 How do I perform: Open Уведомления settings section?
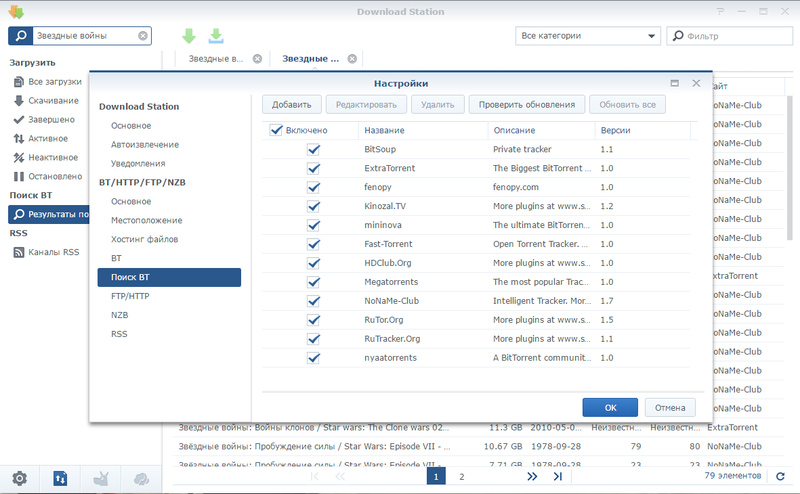138,163
